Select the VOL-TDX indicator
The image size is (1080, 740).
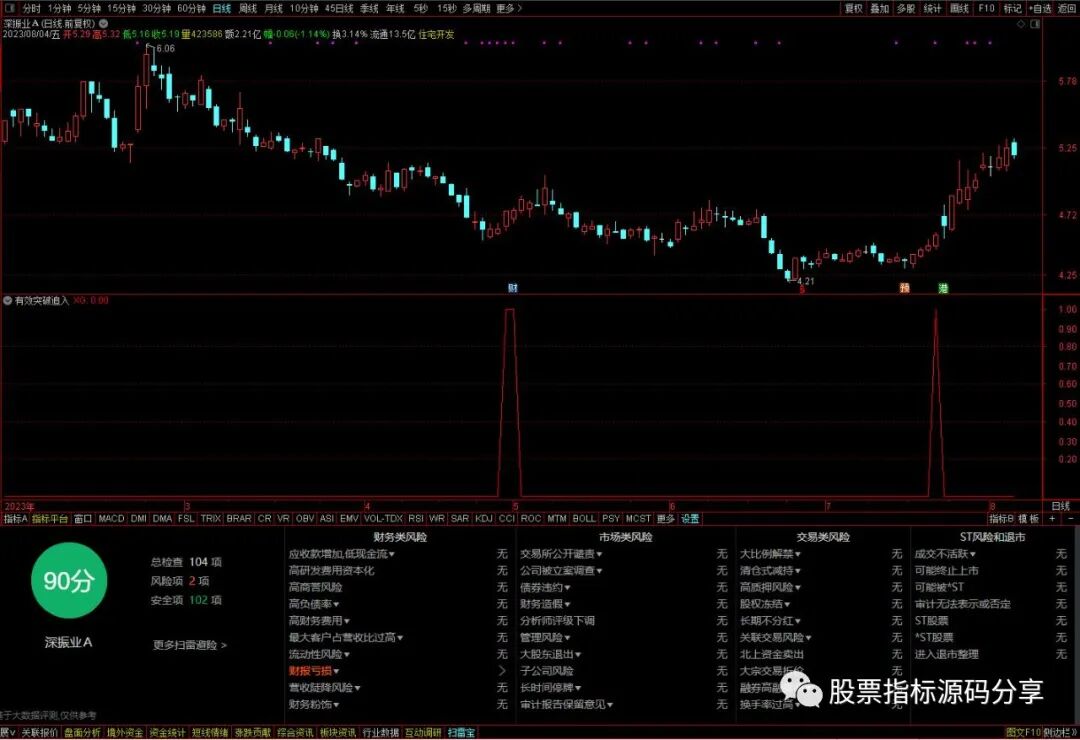point(383,519)
